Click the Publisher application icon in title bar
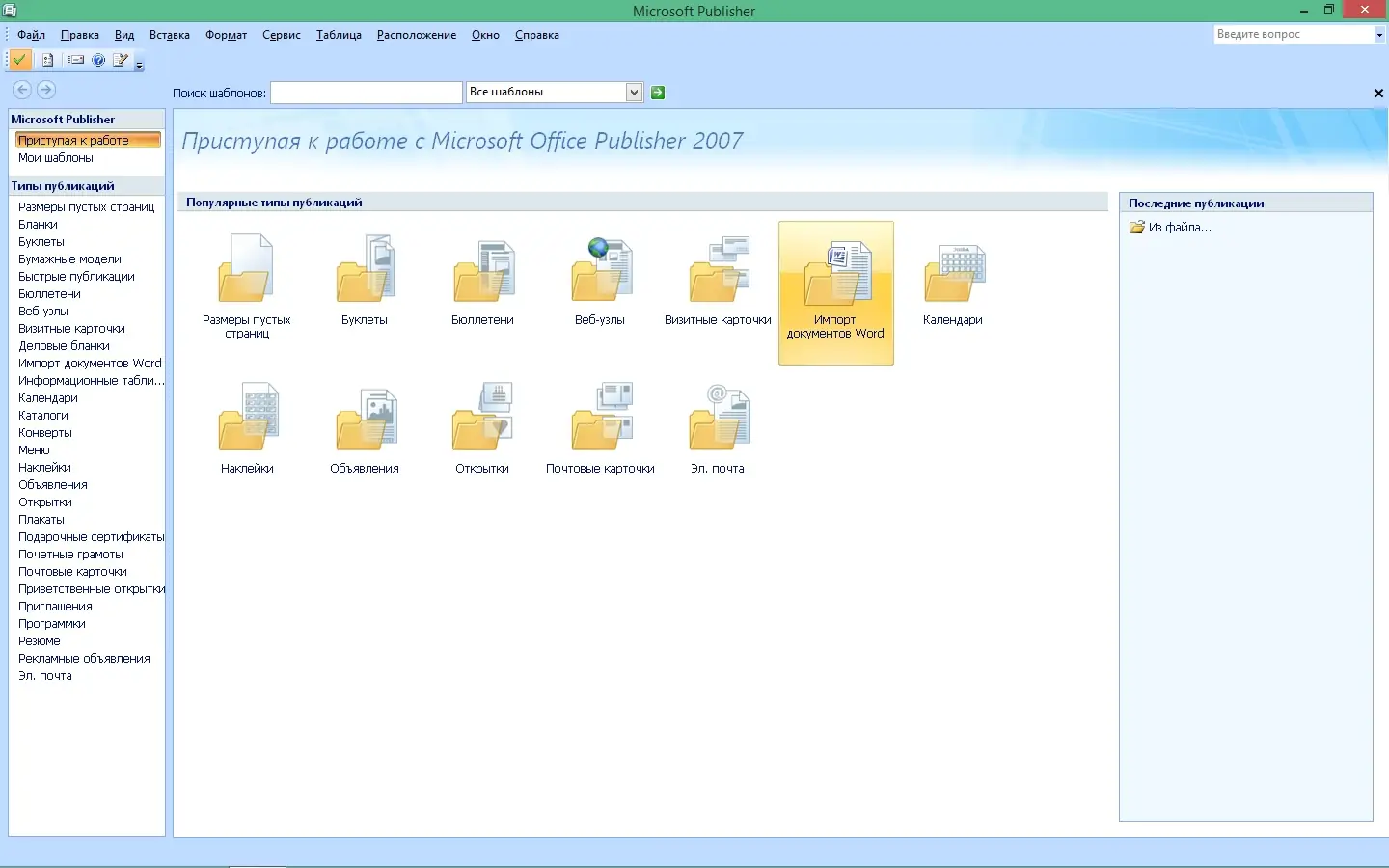Image resolution: width=1389 pixels, height=868 pixels. click(x=10, y=11)
